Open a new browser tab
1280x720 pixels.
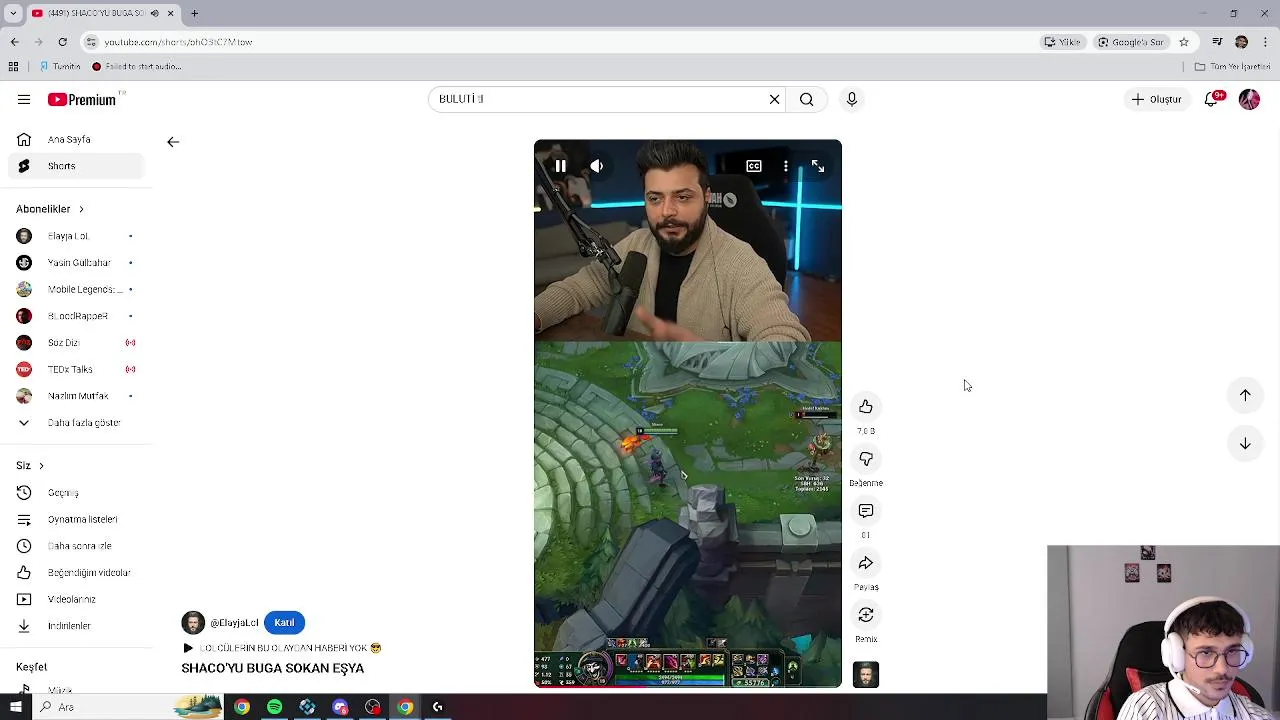coord(194,13)
